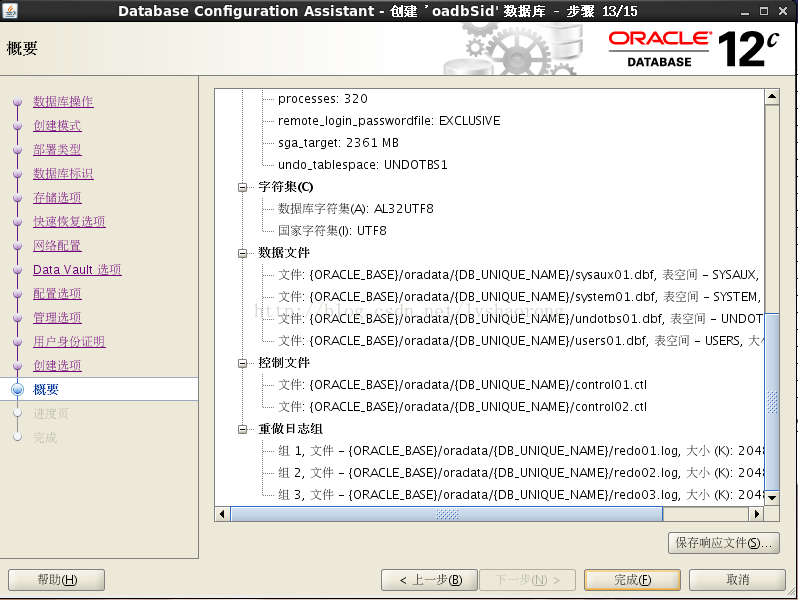Click the vertical scrollbar thumb
Image resolution: width=798 pixels, height=600 pixels.
[772, 402]
